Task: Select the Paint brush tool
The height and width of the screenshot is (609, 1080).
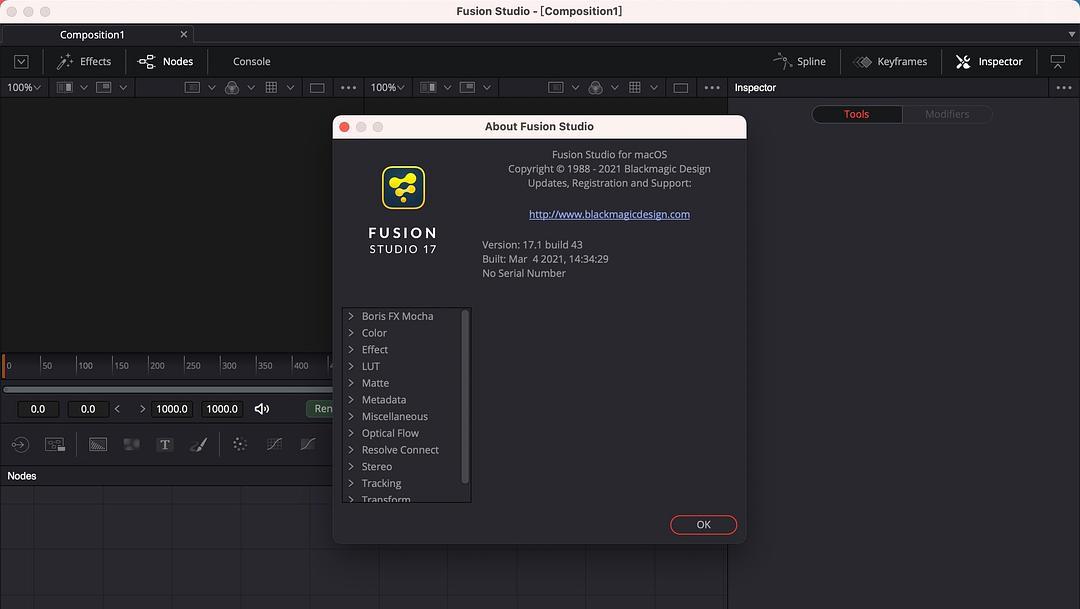Action: point(198,445)
